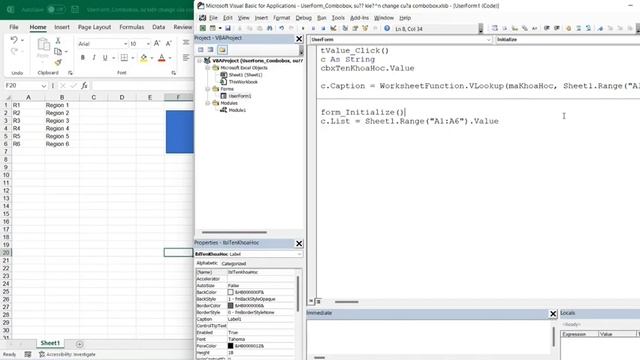Click the Break pause icon in VBA toolbar
640x360 pixels.
coord(313,28)
